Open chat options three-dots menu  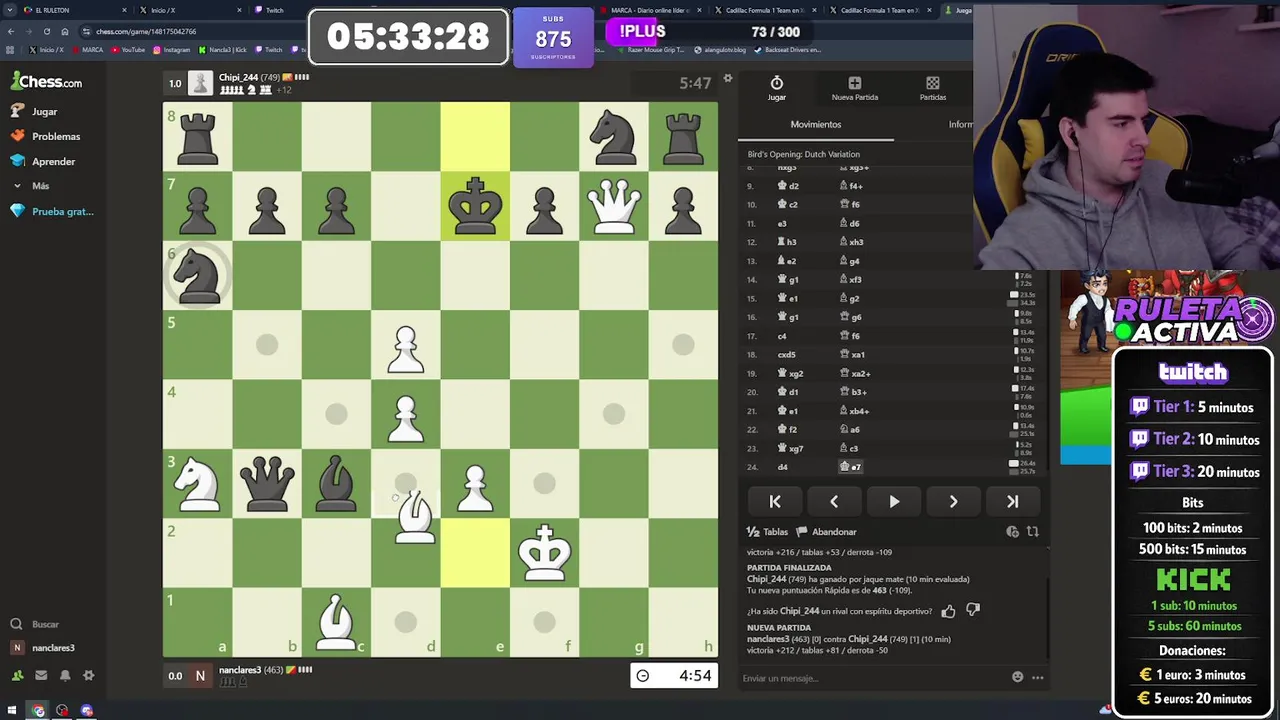coord(1038,677)
